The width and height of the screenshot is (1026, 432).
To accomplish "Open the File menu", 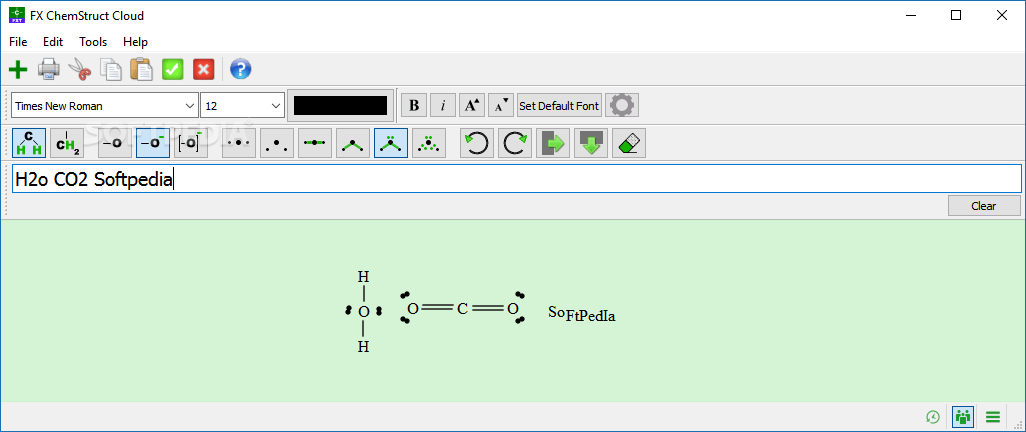I will point(18,42).
